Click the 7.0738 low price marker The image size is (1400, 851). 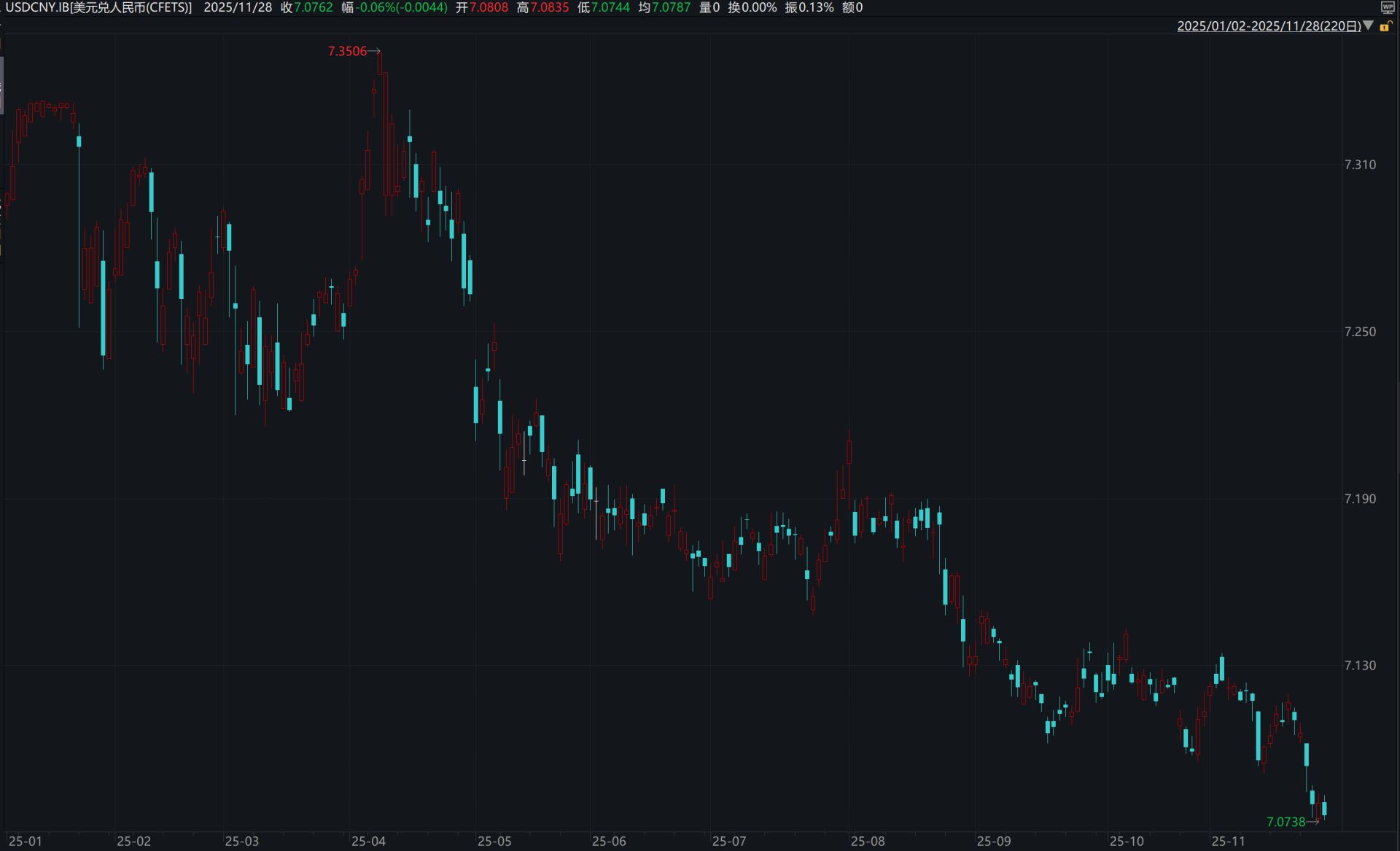click(1286, 822)
